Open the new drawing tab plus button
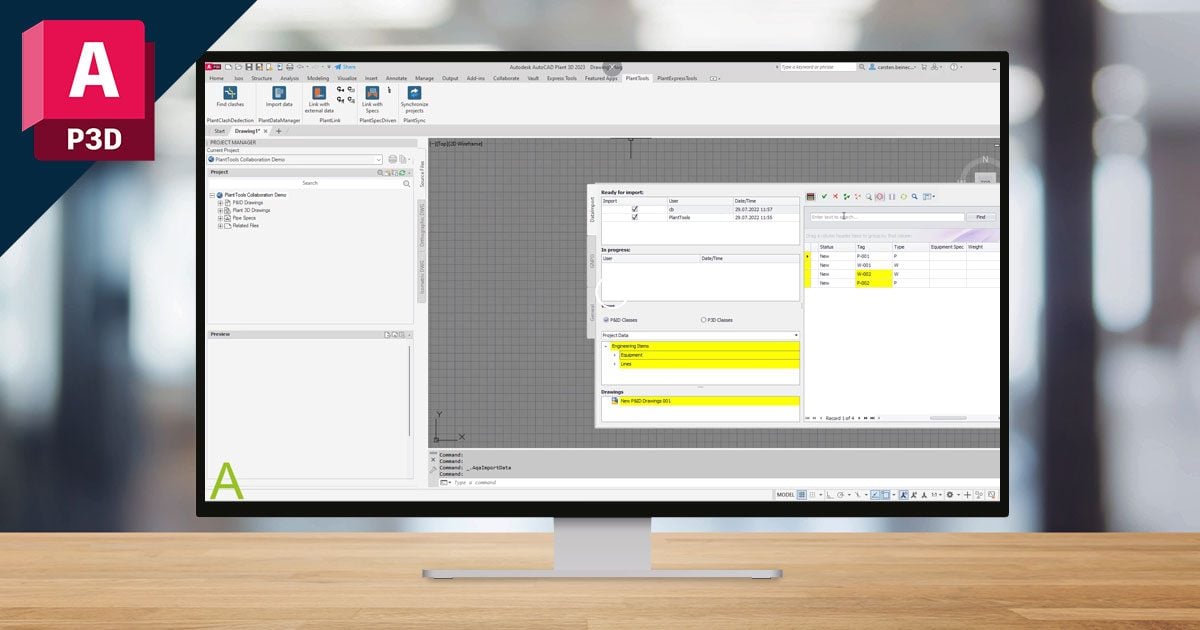 pyautogui.click(x=279, y=131)
